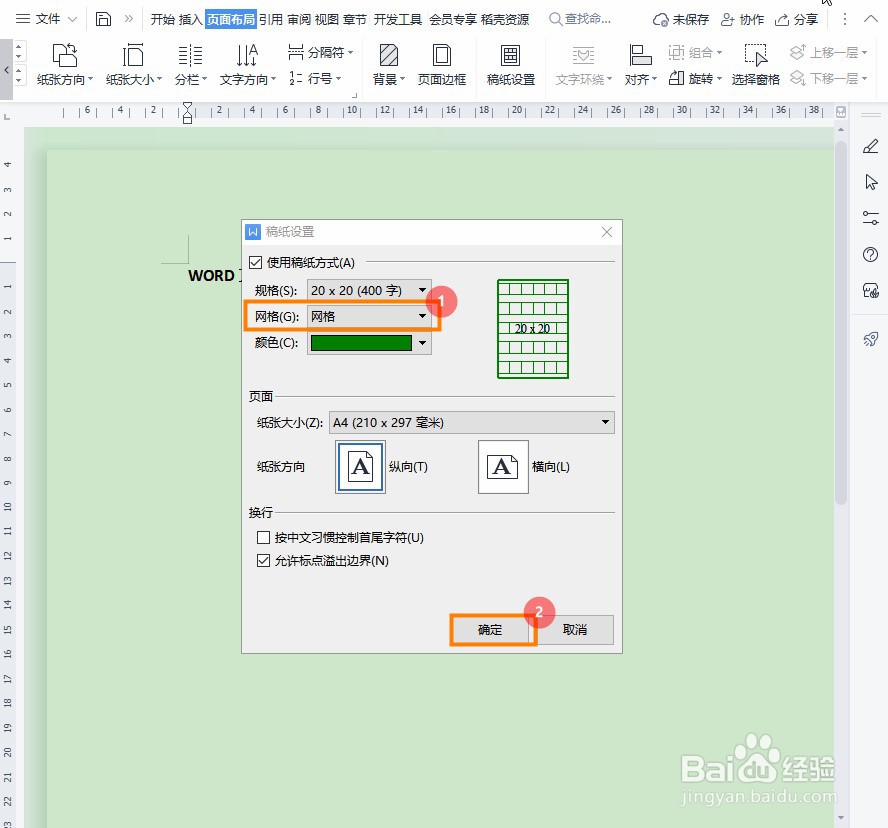Switch to the 开始 tab
The height and width of the screenshot is (828, 888).
click(163, 19)
